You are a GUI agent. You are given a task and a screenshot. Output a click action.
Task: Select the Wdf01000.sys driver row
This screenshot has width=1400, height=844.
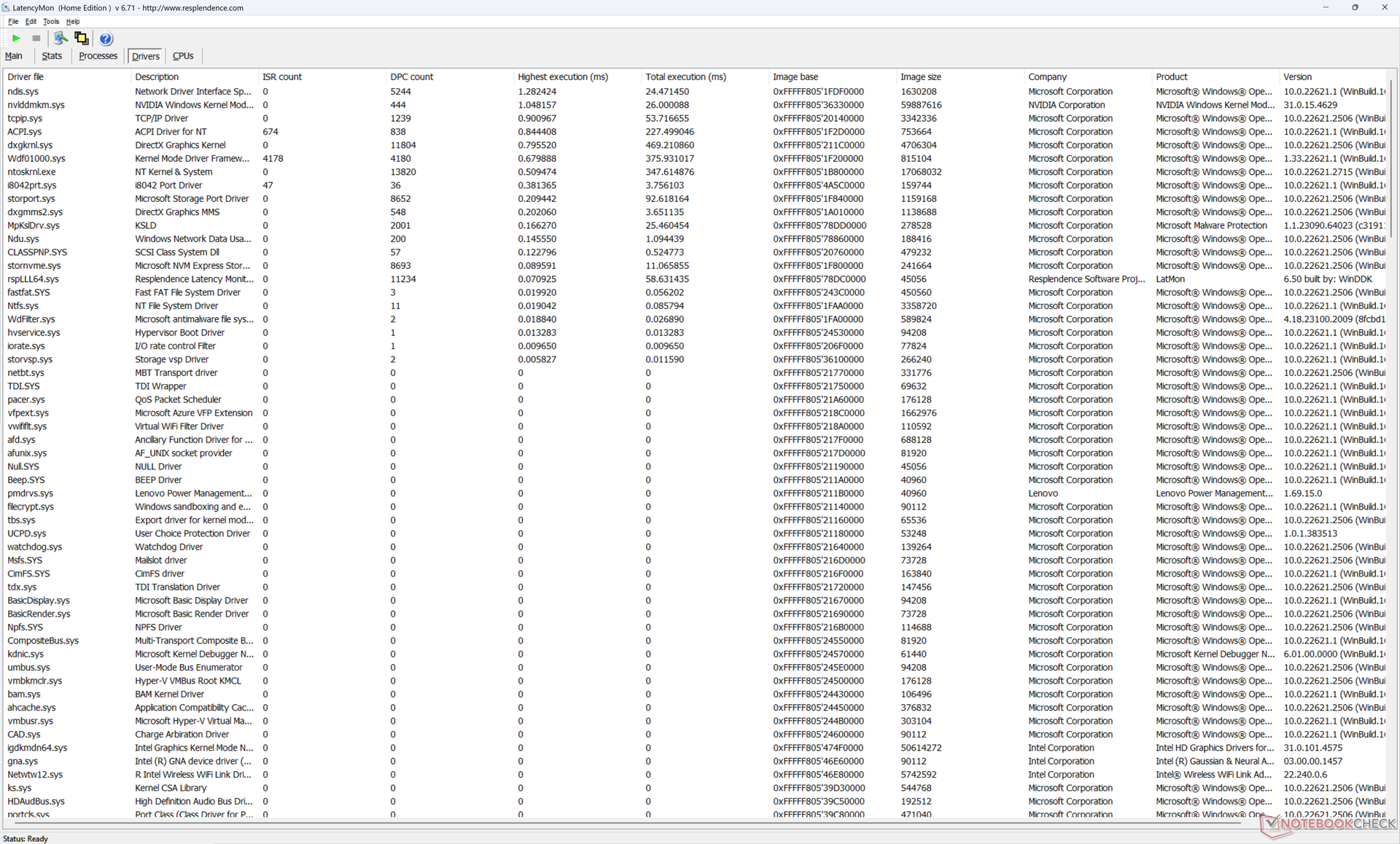click(x=696, y=158)
